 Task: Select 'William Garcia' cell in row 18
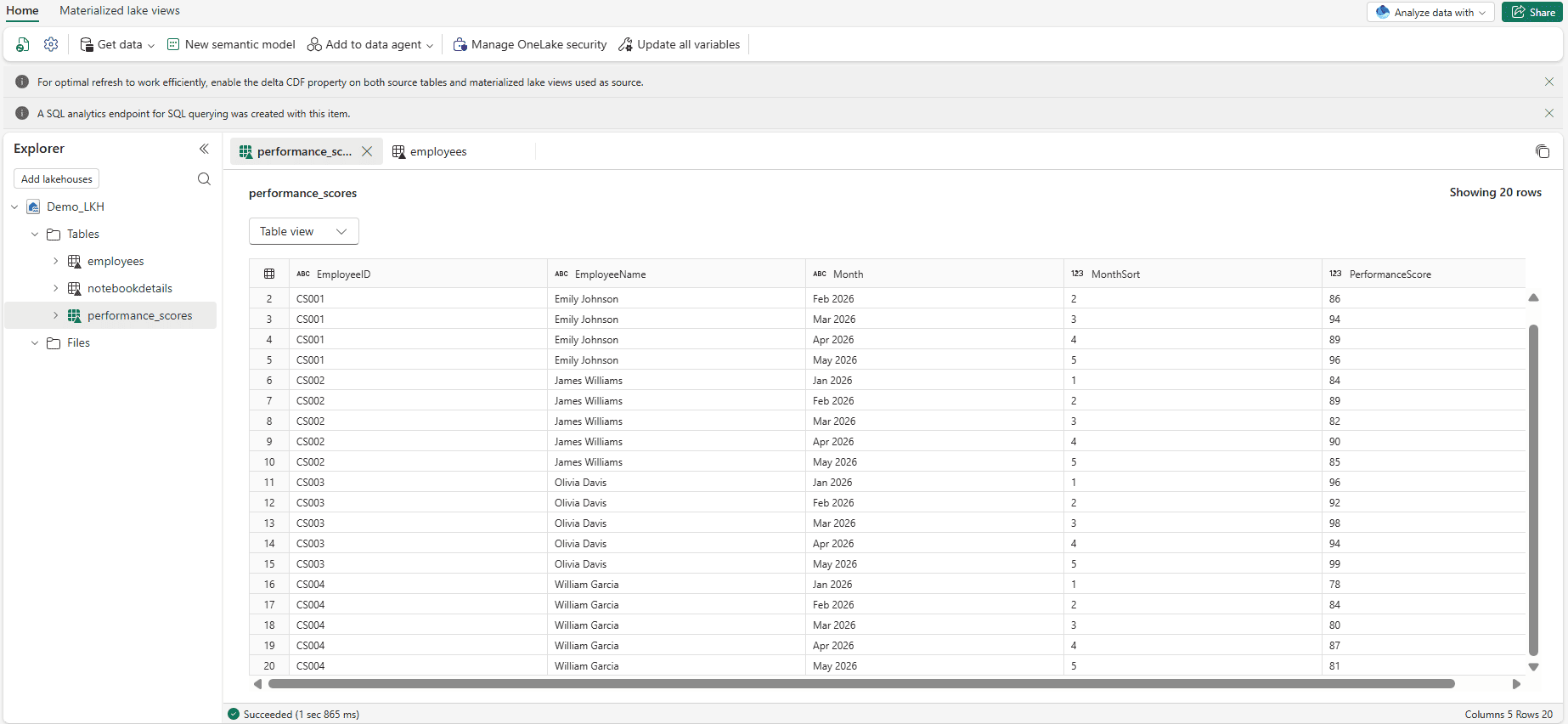coord(676,625)
